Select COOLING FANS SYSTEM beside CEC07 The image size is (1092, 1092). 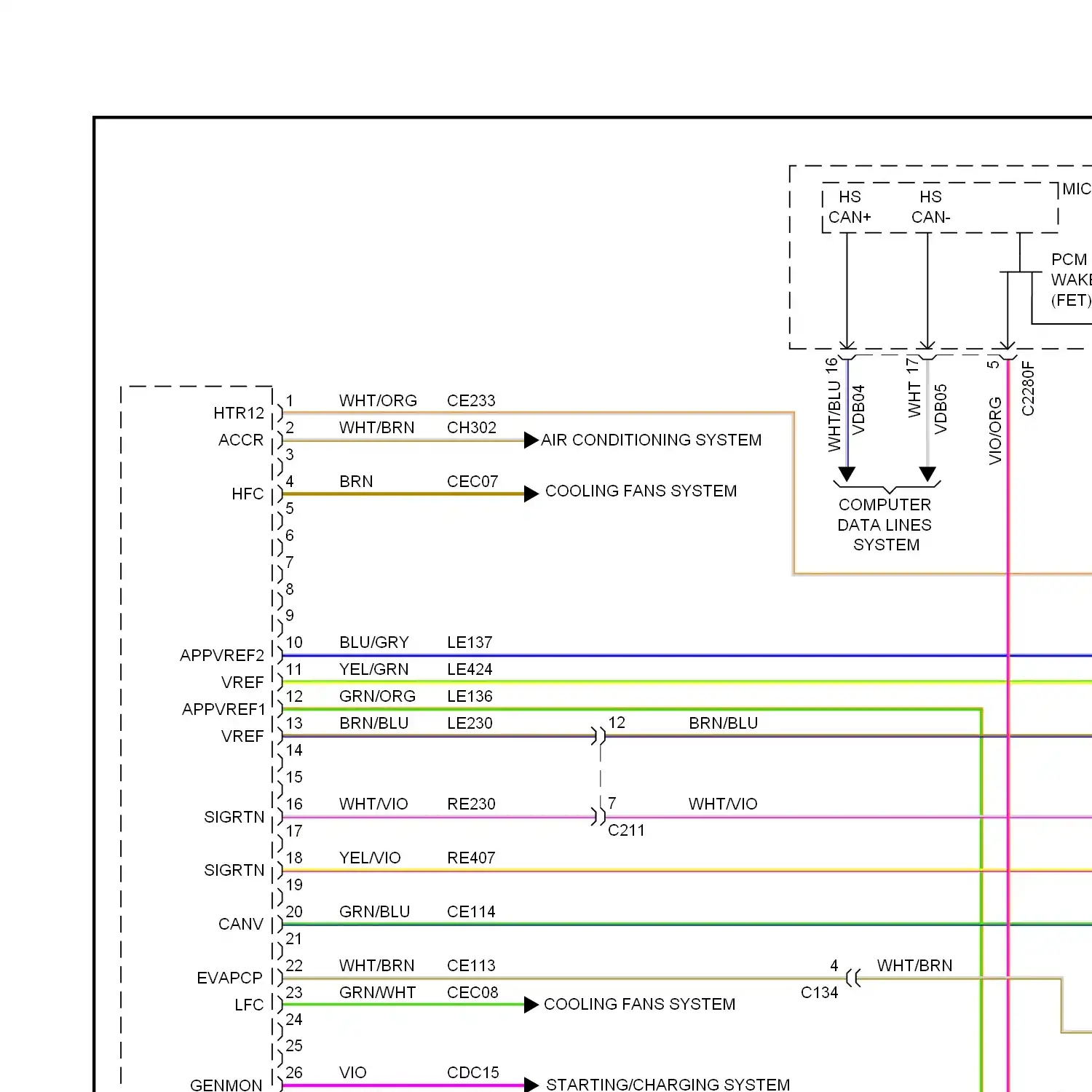point(641,491)
